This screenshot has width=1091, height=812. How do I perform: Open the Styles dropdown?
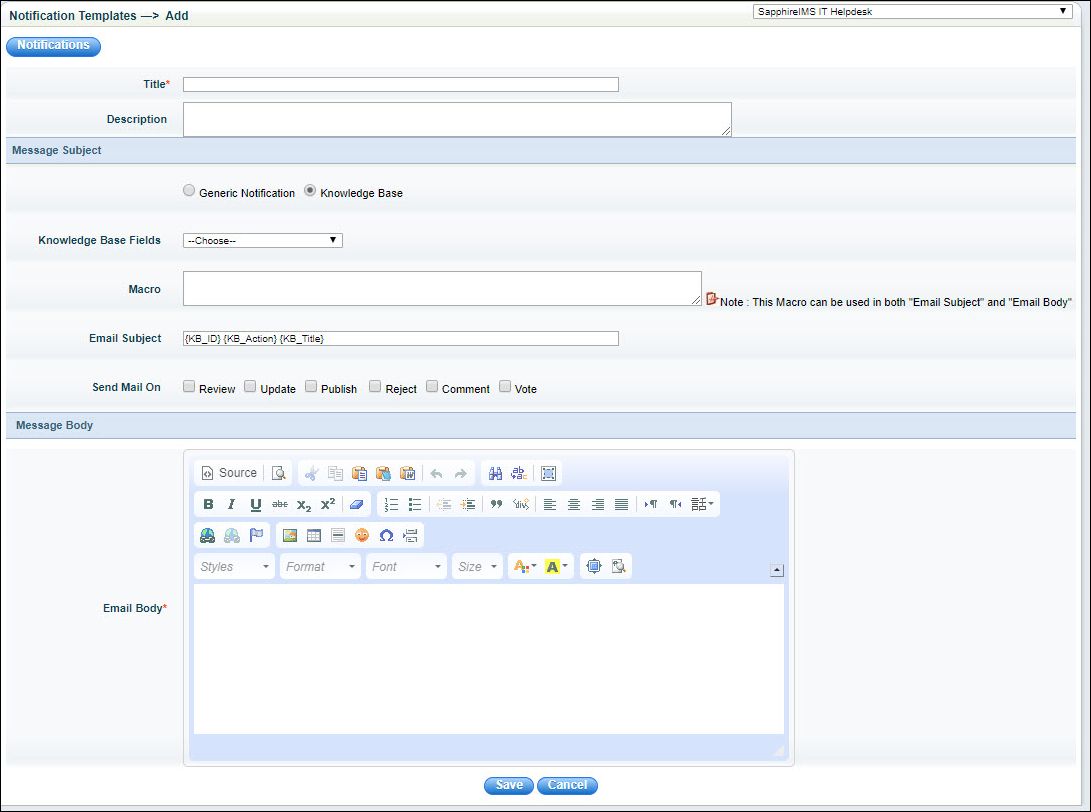(x=234, y=566)
